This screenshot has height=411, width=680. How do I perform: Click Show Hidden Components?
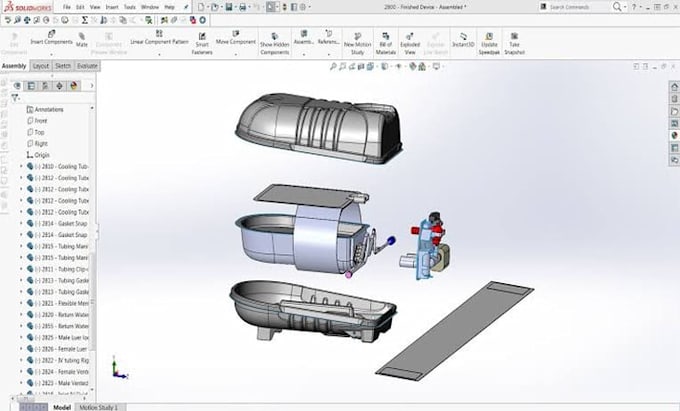pos(275,44)
